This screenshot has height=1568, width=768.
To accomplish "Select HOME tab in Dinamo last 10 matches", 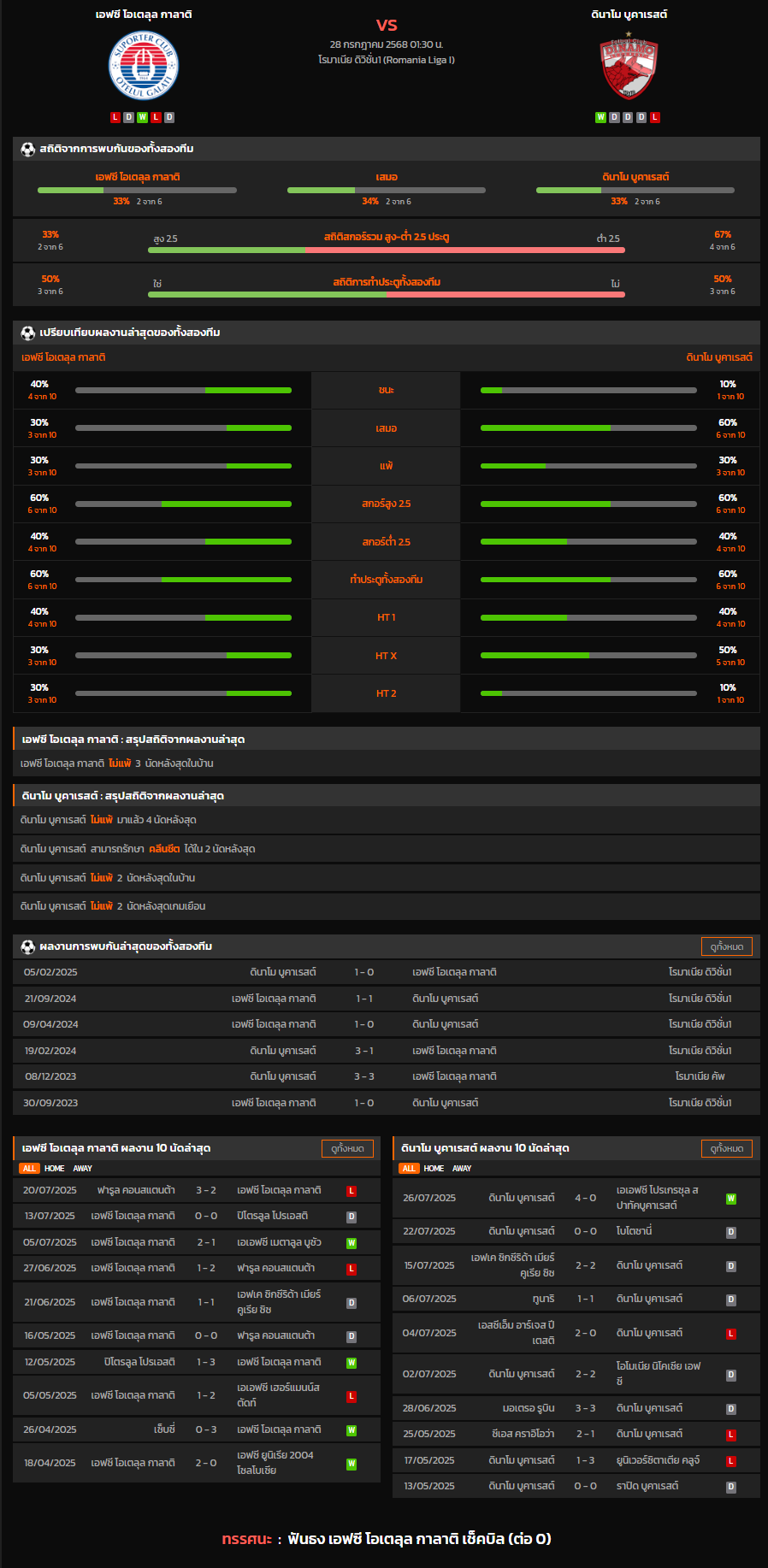I will 434,1169.
